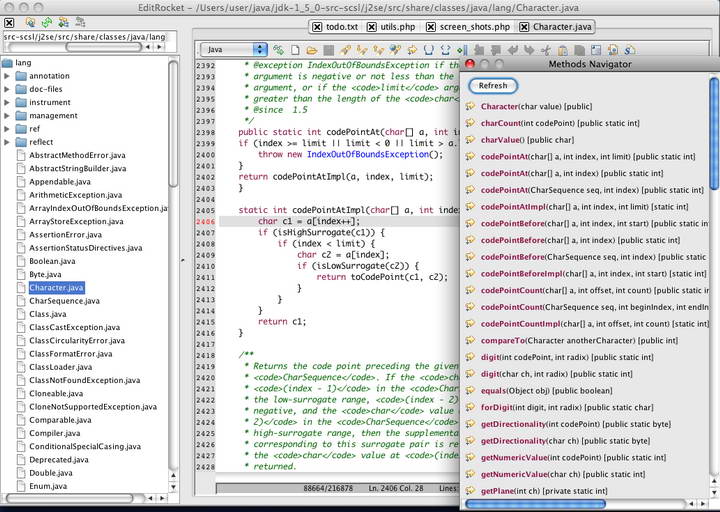Viewport: 720px width, 512px height.
Task: Close the Character.java tab using its X
Action: tap(525, 27)
